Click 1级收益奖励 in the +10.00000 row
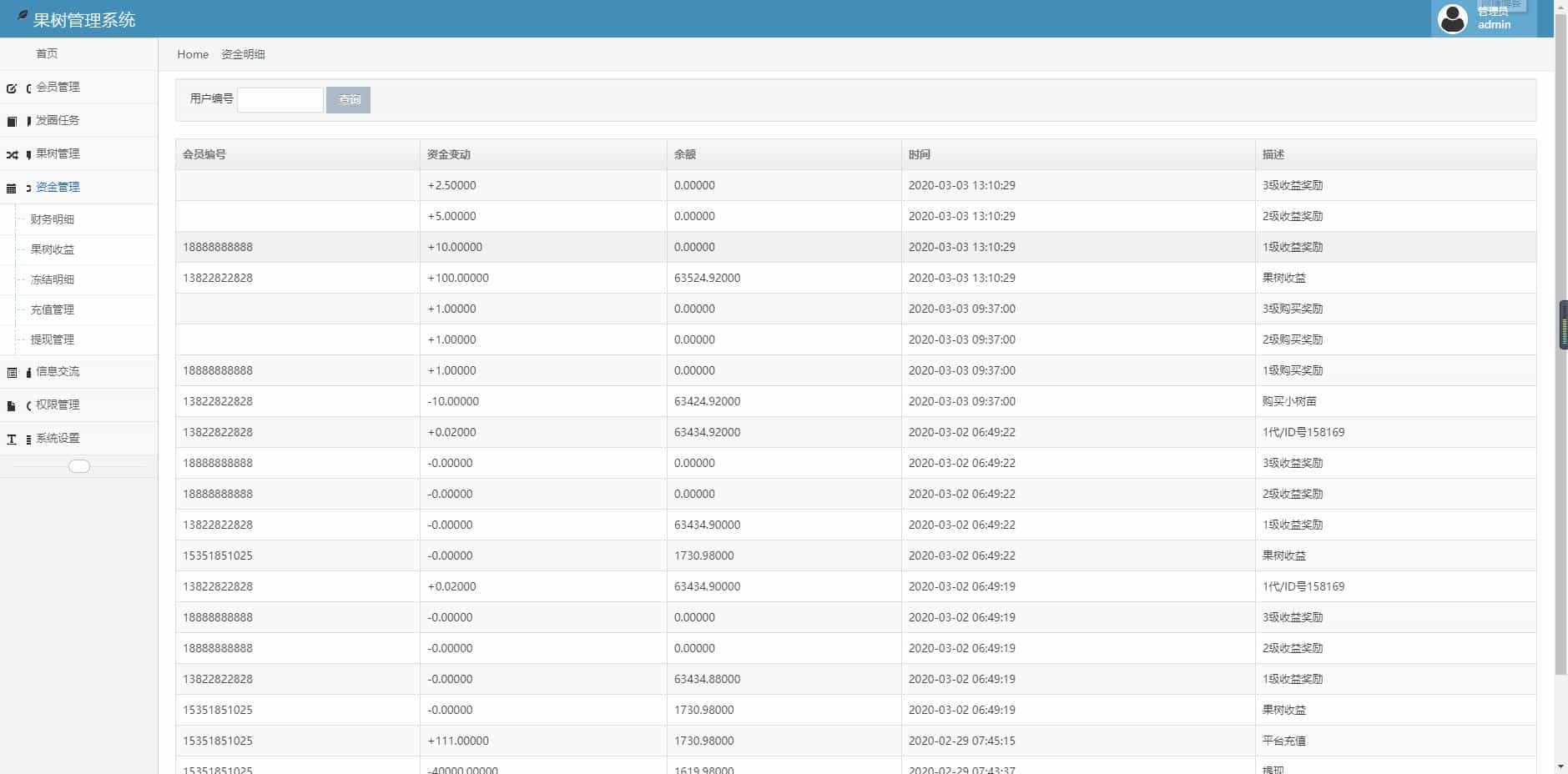The height and width of the screenshot is (774, 1568). pos(1293,247)
